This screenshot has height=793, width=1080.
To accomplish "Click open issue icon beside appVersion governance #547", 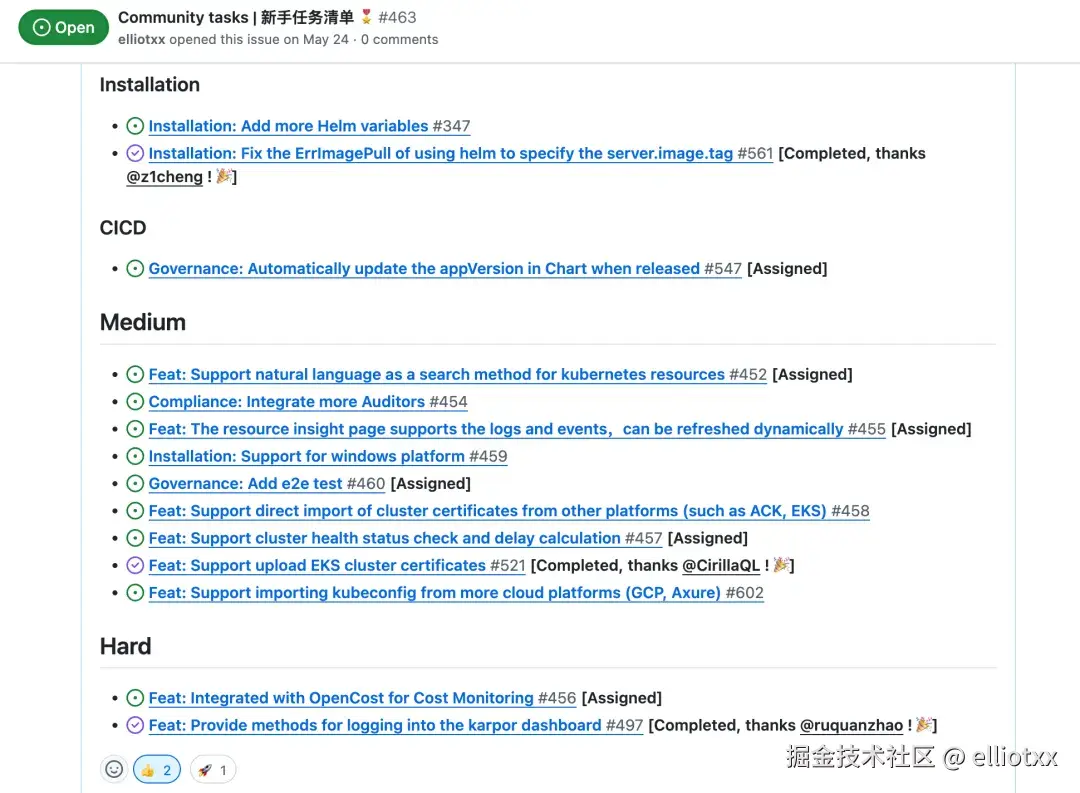I will (x=136, y=268).
